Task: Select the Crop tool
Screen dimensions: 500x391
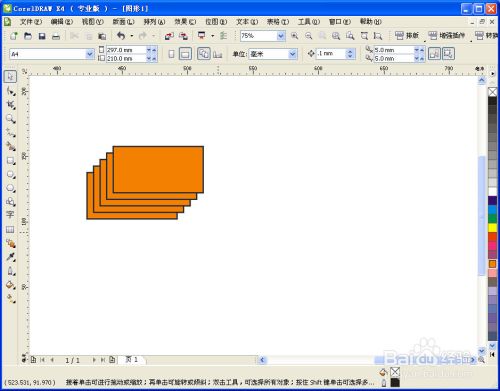Action: coord(11,105)
